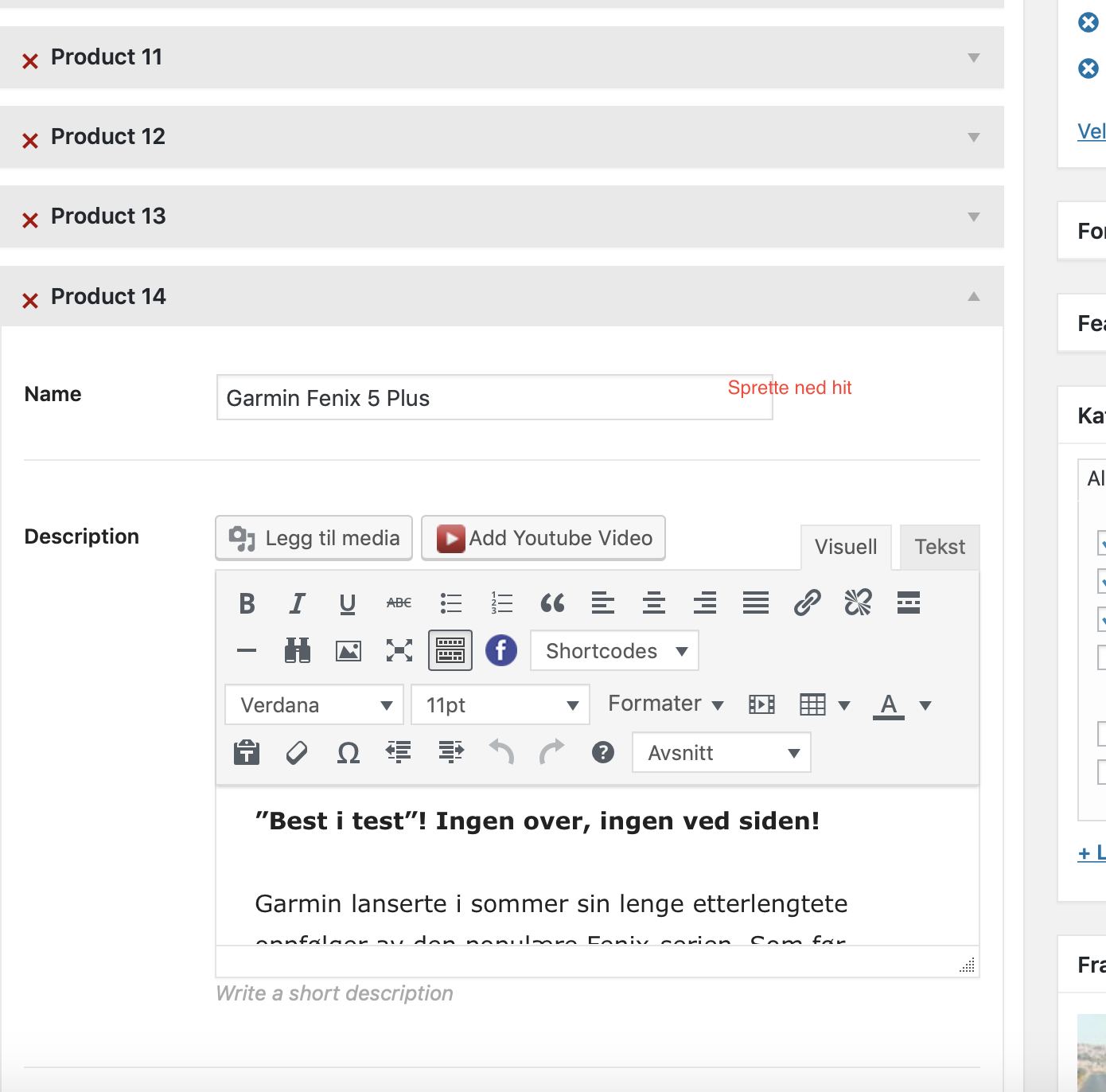Insert horizontal line
The width and height of the screenshot is (1106, 1092).
[247, 651]
